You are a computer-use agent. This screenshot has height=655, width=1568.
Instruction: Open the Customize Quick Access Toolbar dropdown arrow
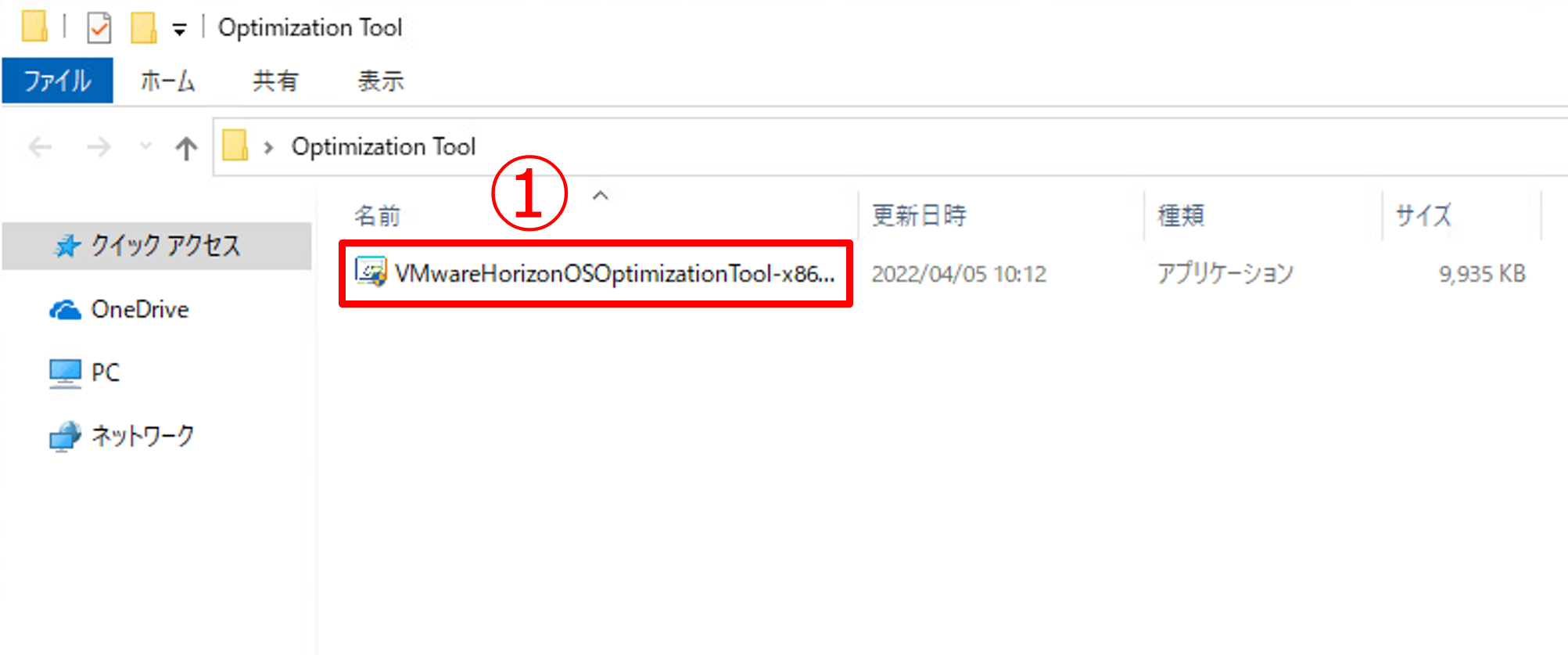point(180,30)
